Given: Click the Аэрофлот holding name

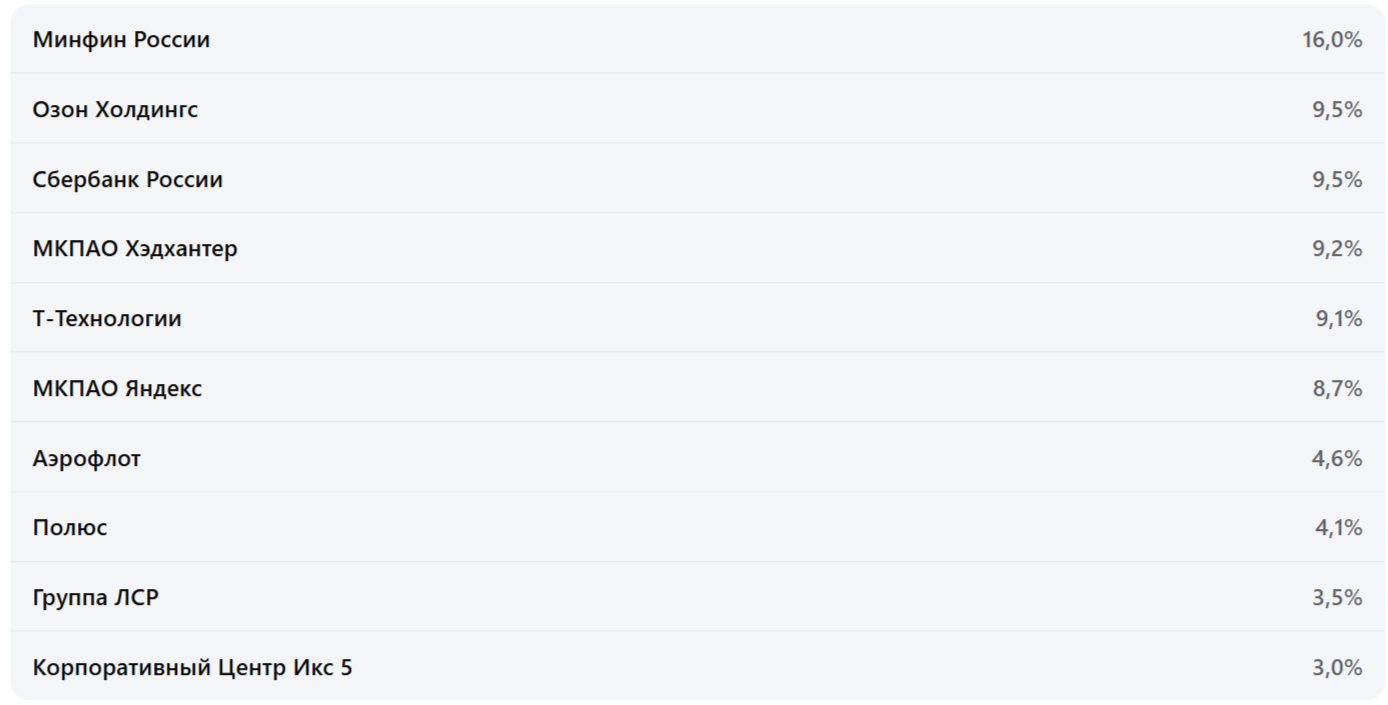Looking at the screenshot, I should click(x=87, y=459).
